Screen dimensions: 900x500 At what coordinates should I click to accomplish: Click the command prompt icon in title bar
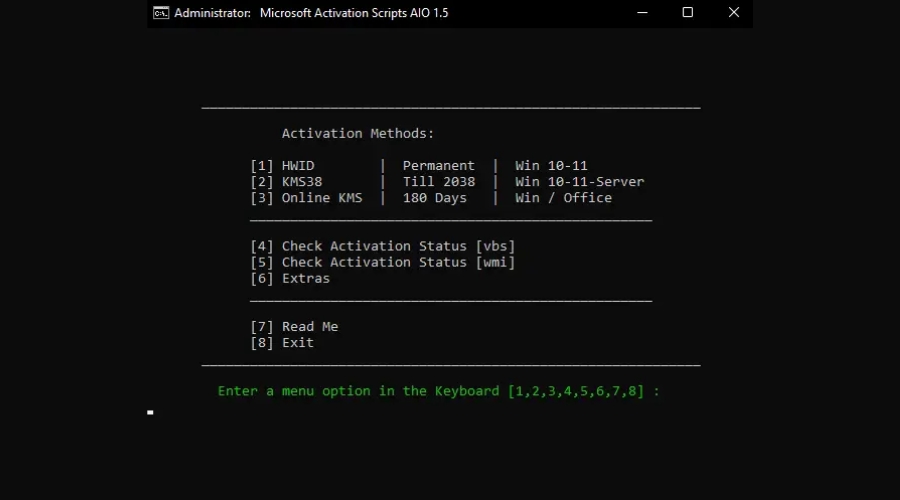[x=161, y=13]
